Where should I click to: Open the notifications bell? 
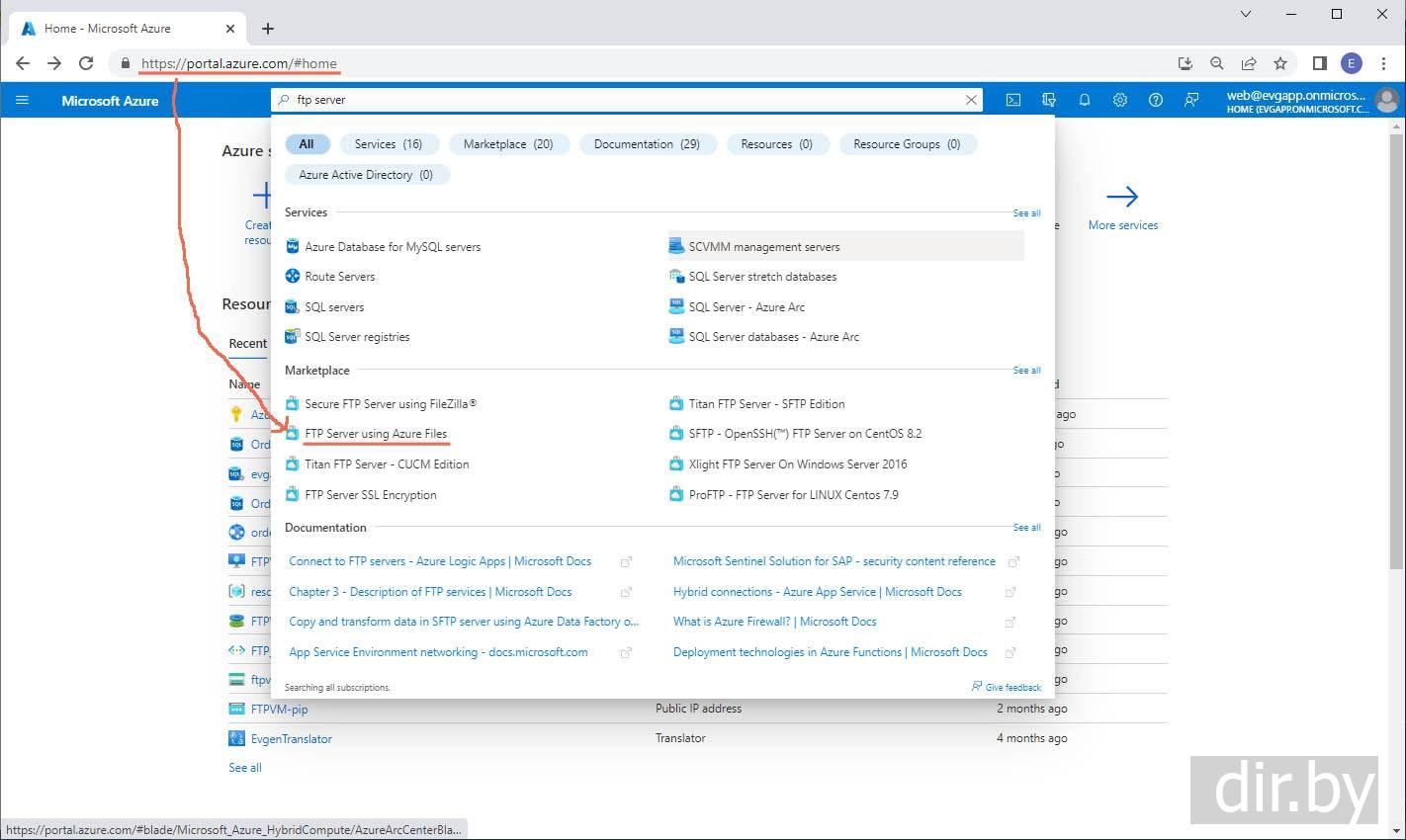(x=1085, y=100)
